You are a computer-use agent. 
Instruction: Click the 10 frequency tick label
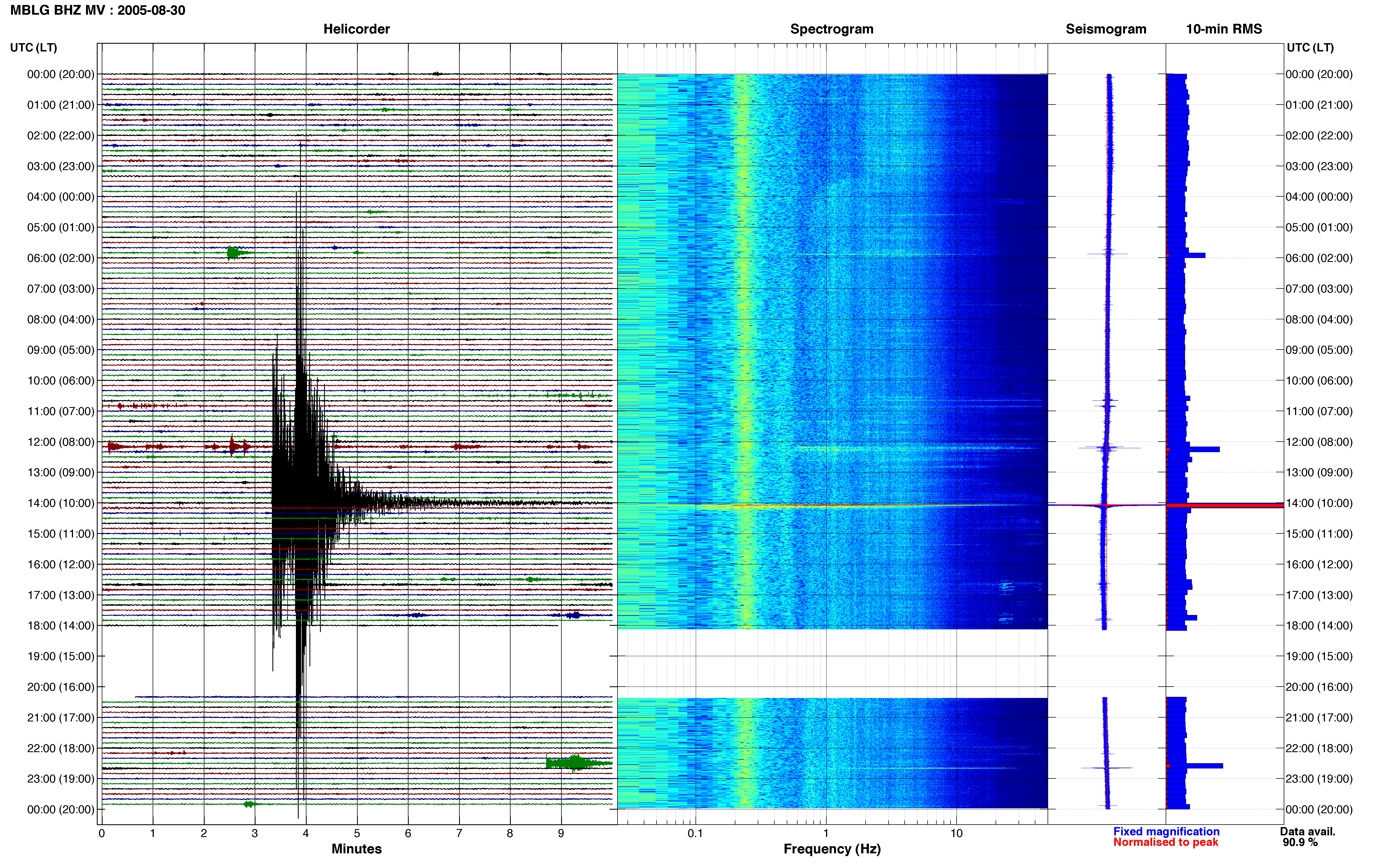pyautogui.click(x=956, y=833)
